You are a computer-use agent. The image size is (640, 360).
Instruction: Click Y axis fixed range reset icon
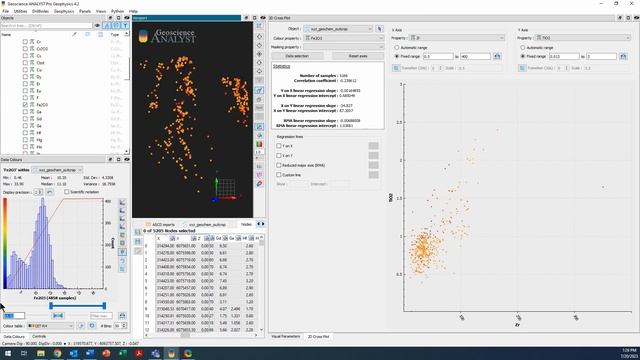pyautogui.click(x=623, y=56)
